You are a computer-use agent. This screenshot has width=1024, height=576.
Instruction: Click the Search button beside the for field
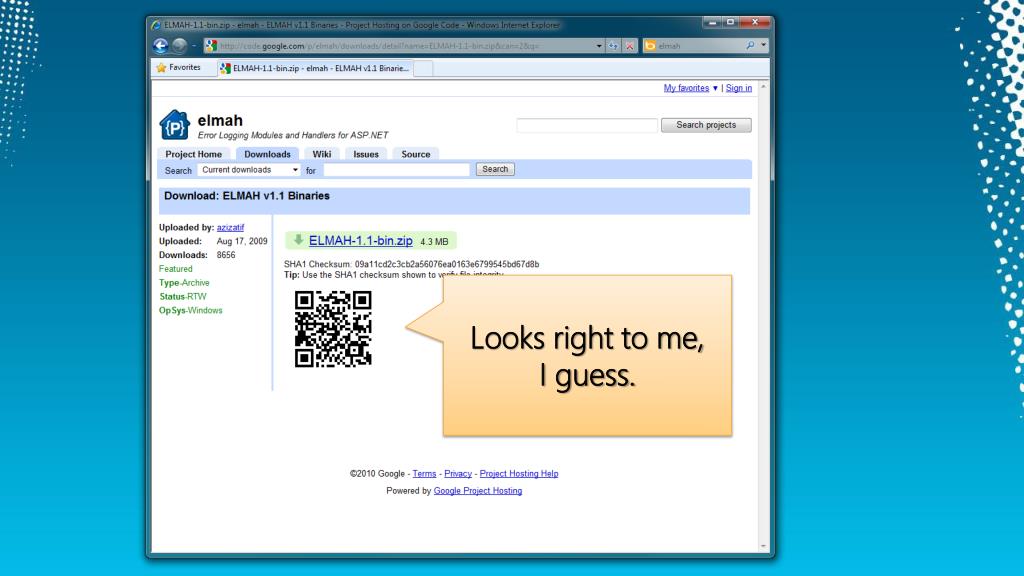tap(495, 169)
